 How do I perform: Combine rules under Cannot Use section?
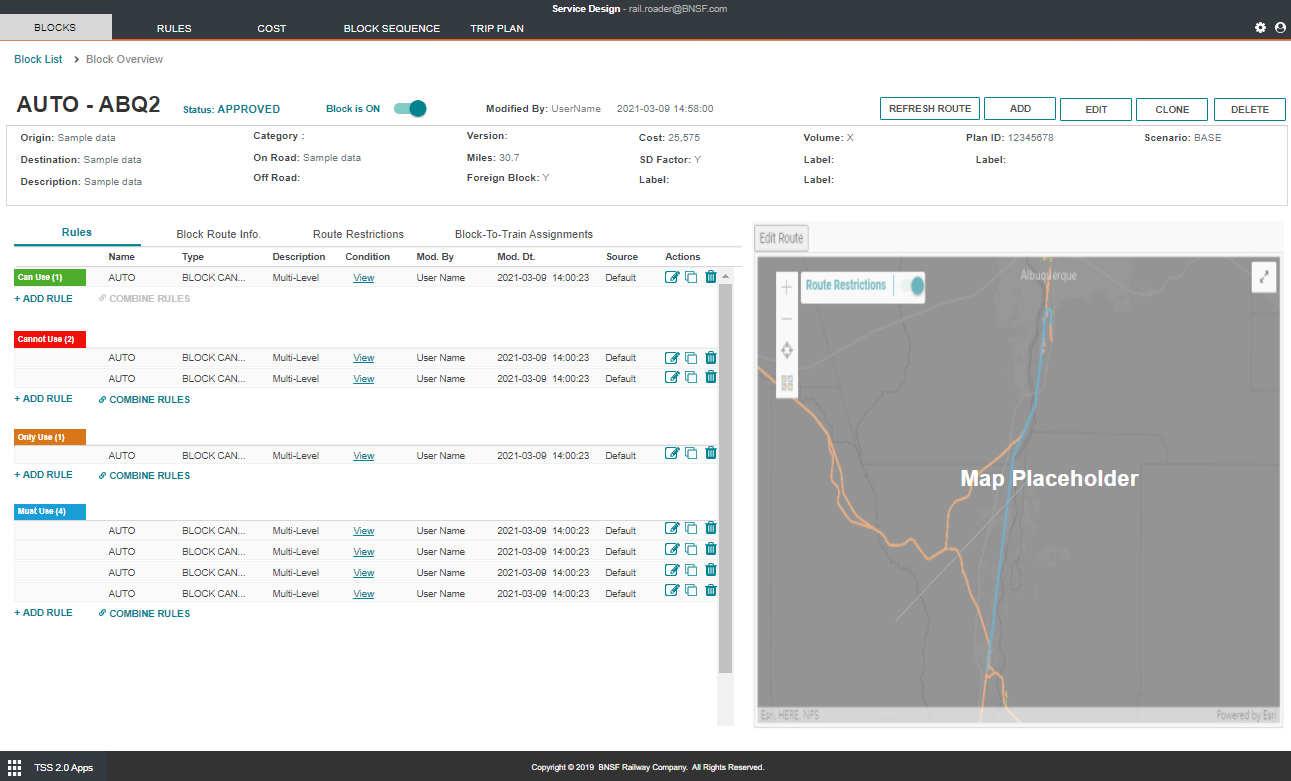point(144,399)
